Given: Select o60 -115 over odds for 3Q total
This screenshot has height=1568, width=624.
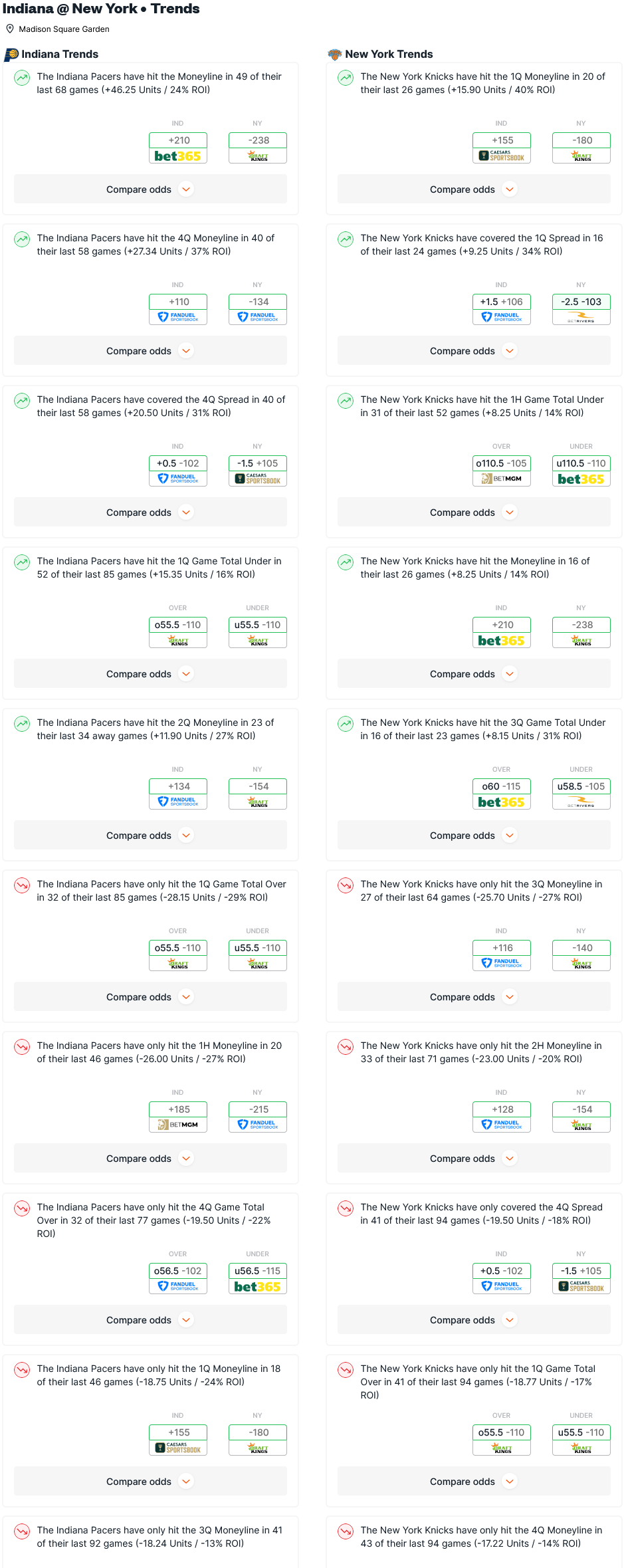Looking at the screenshot, I should [x=501, y=786].
